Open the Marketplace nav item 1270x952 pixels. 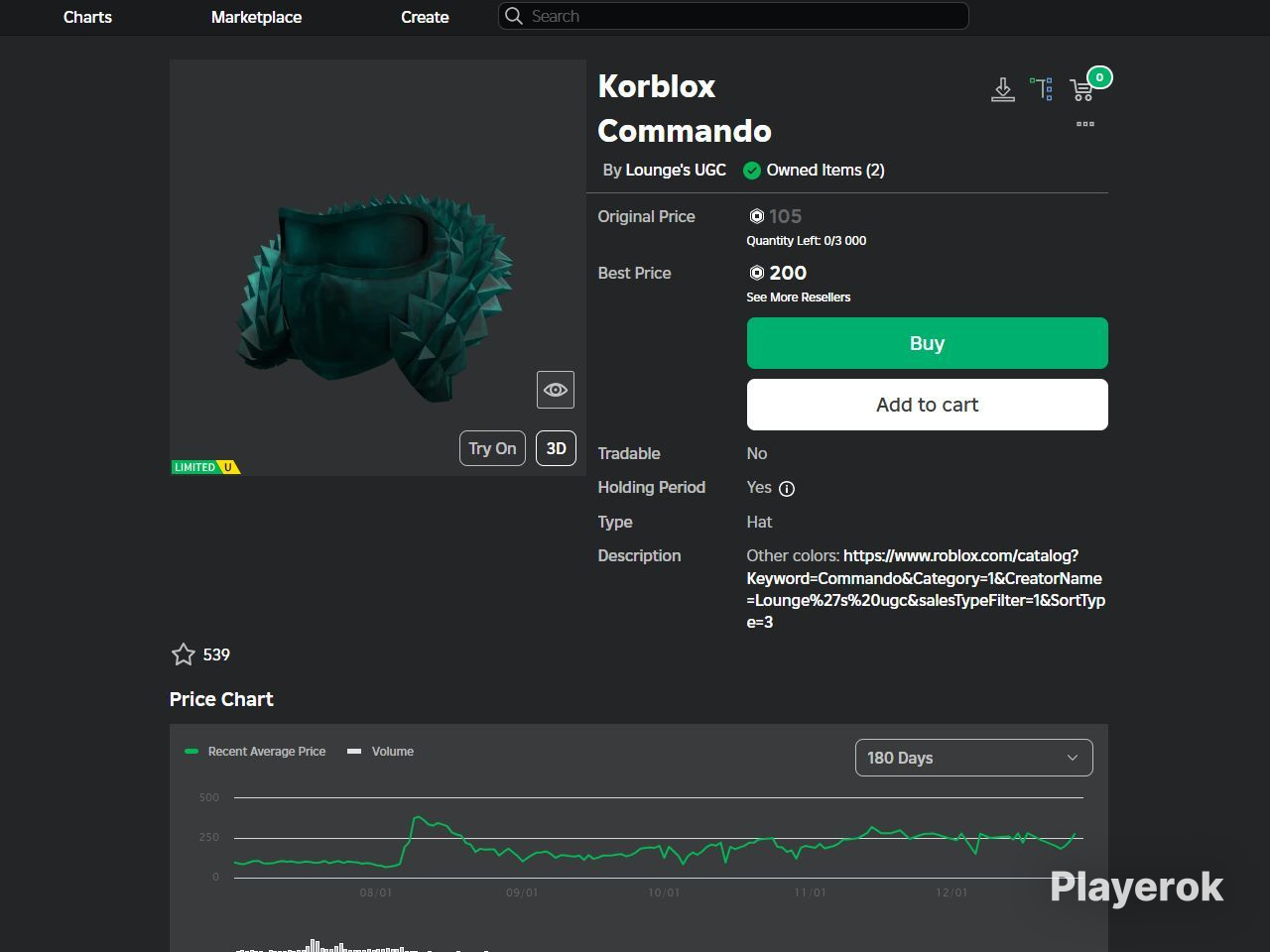(256, 17)
